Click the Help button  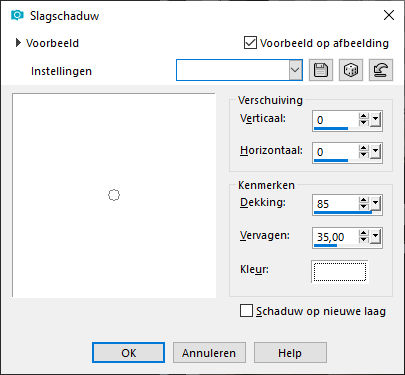coord(290,353)
